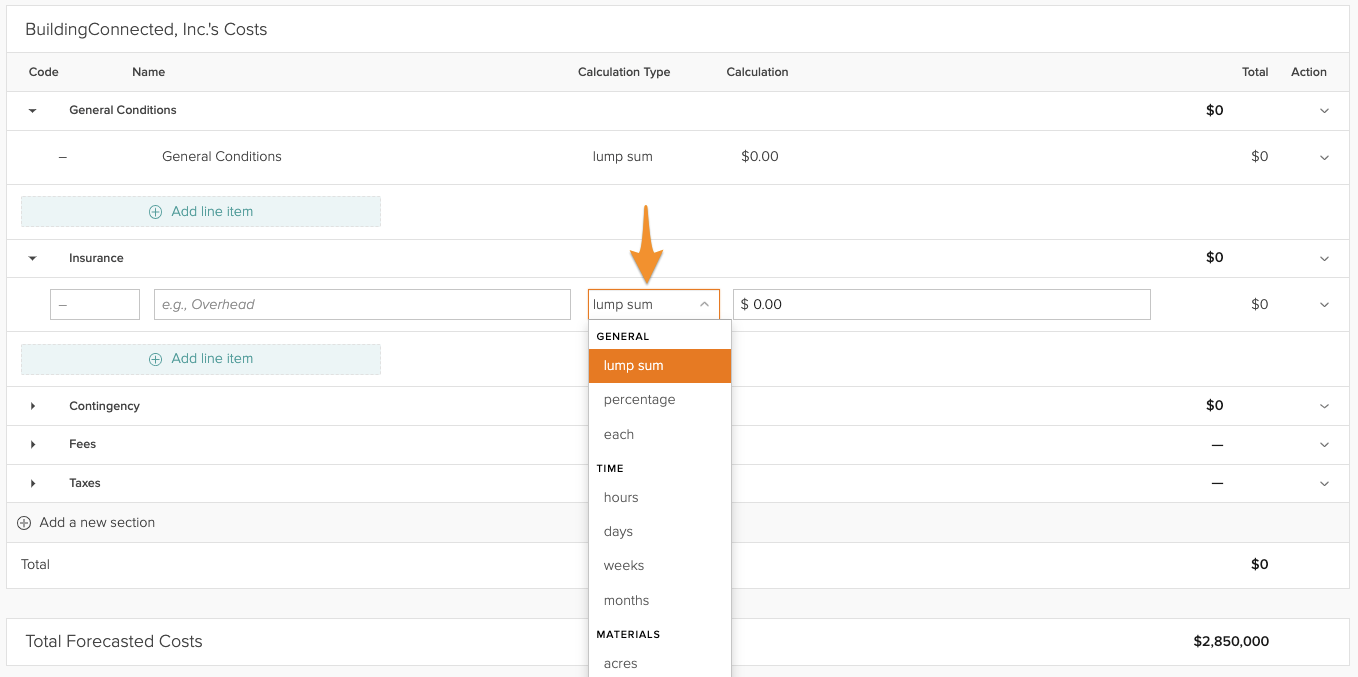Click Add line item under Insurance
Image resolution: width=1358 pixels, height=677 pixels.
(201, 359)
